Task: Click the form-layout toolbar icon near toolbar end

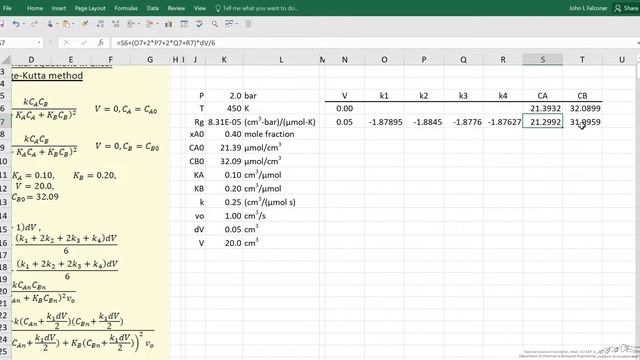Action: 229,24
